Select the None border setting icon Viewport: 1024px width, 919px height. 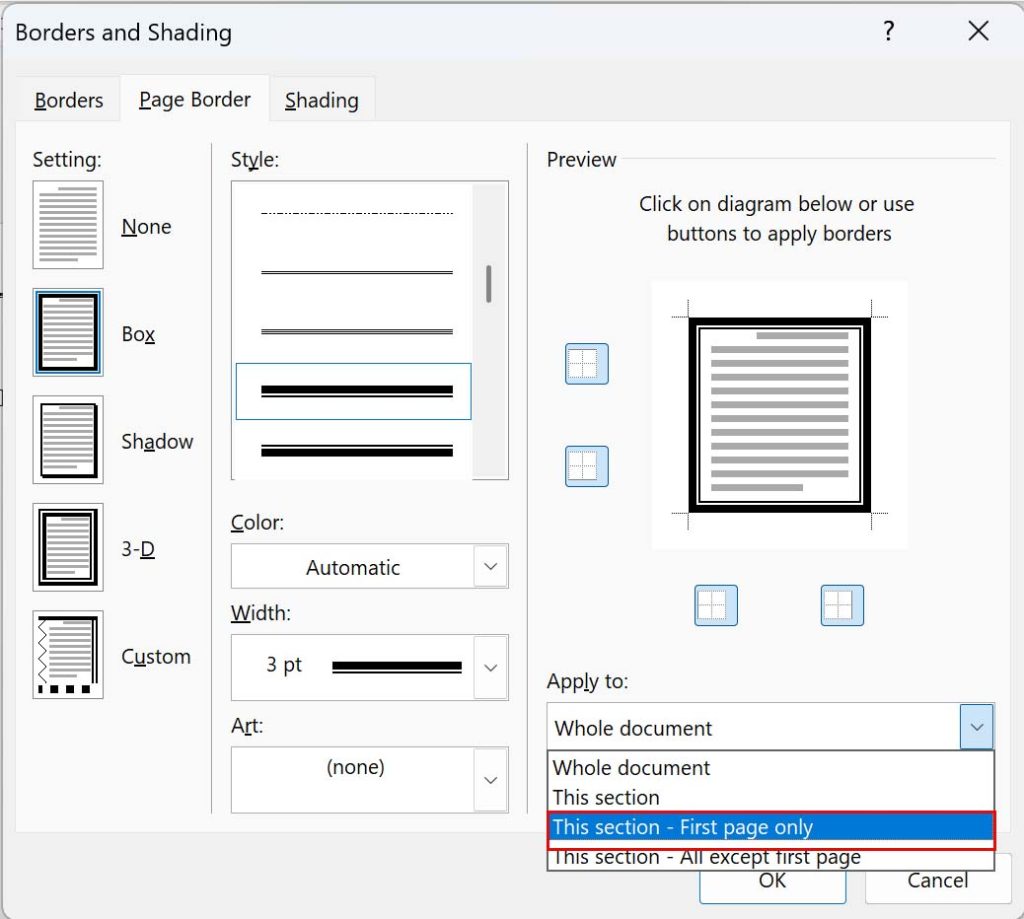(68, 225)
